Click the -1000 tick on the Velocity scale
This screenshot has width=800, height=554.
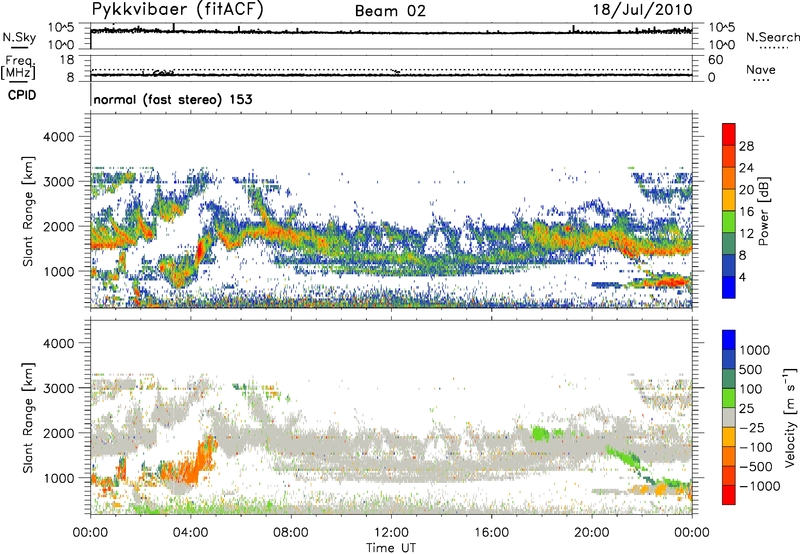click(x=759, y=486)
